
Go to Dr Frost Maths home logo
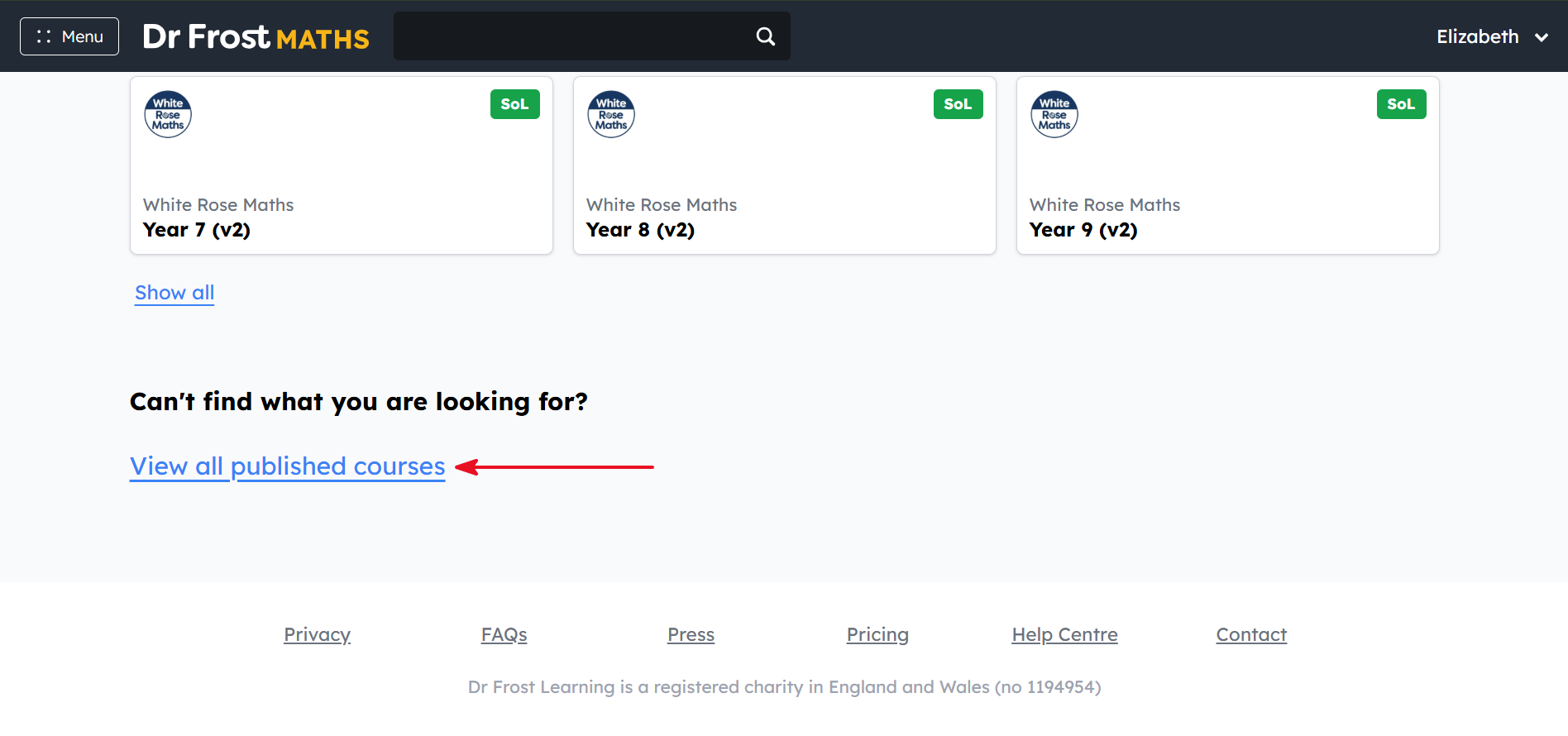pyautogui.click(x=256, y=36)
